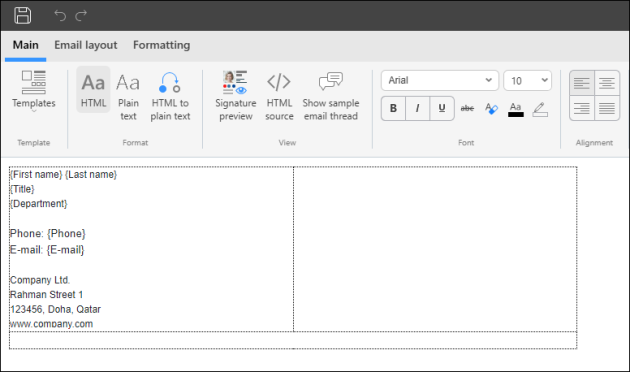The width and height of the screenshot is (630, 372).
Task: Apply strikethrough formatting
Action: click(x=467, y=108)
